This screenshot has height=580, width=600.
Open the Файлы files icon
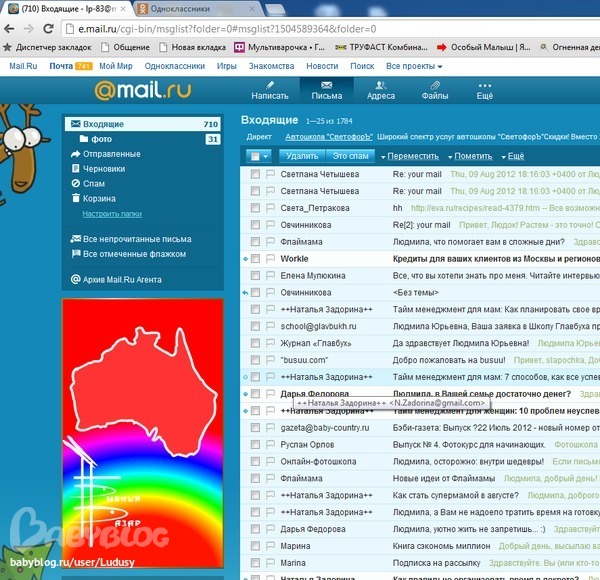pos(434,90)
